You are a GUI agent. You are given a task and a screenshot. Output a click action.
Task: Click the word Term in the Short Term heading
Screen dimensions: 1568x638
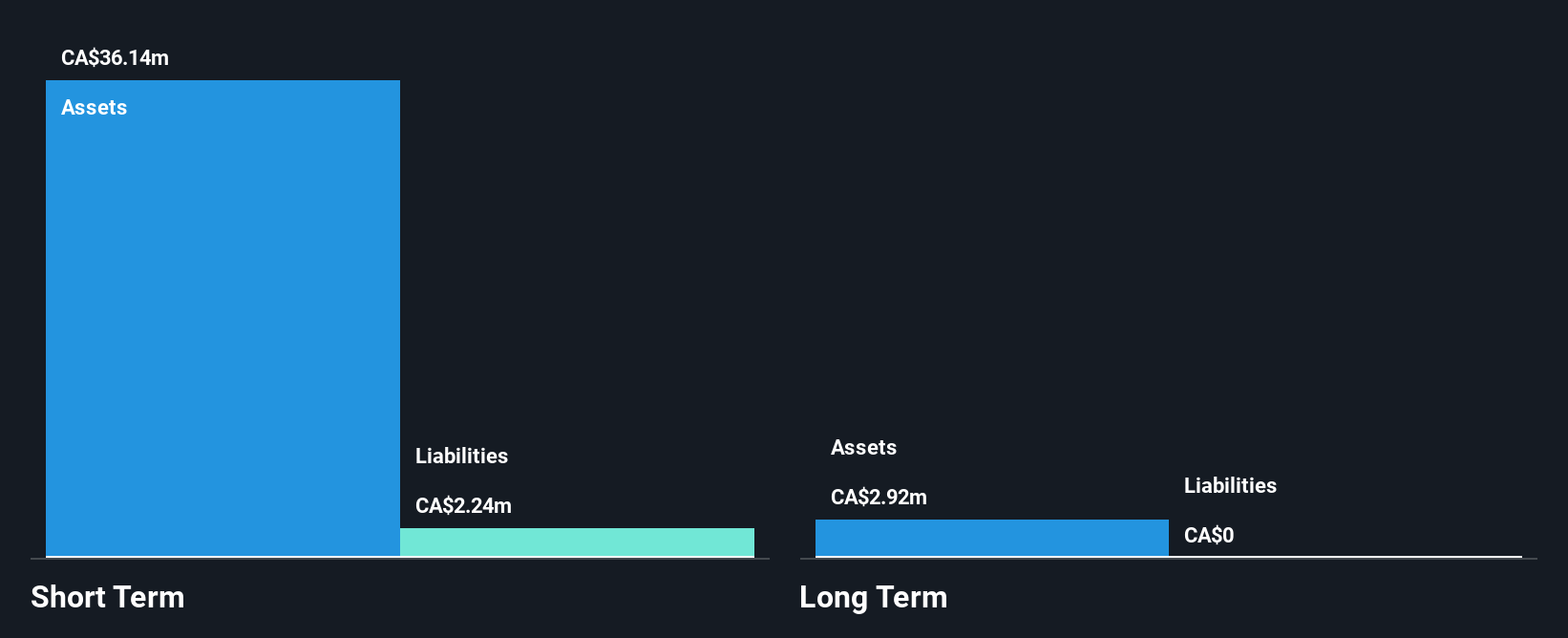point(149,598)
